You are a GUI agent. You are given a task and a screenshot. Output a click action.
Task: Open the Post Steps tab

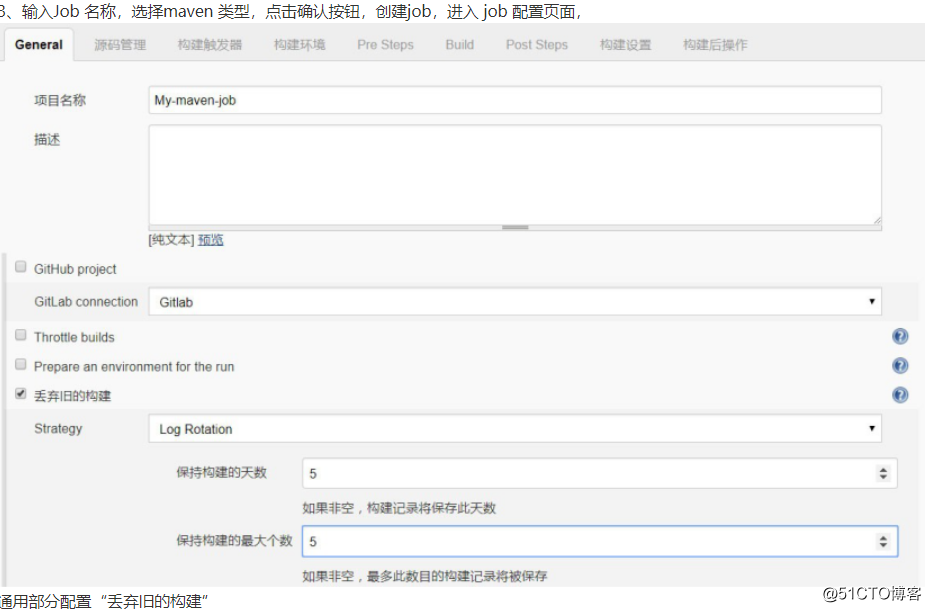537,45
